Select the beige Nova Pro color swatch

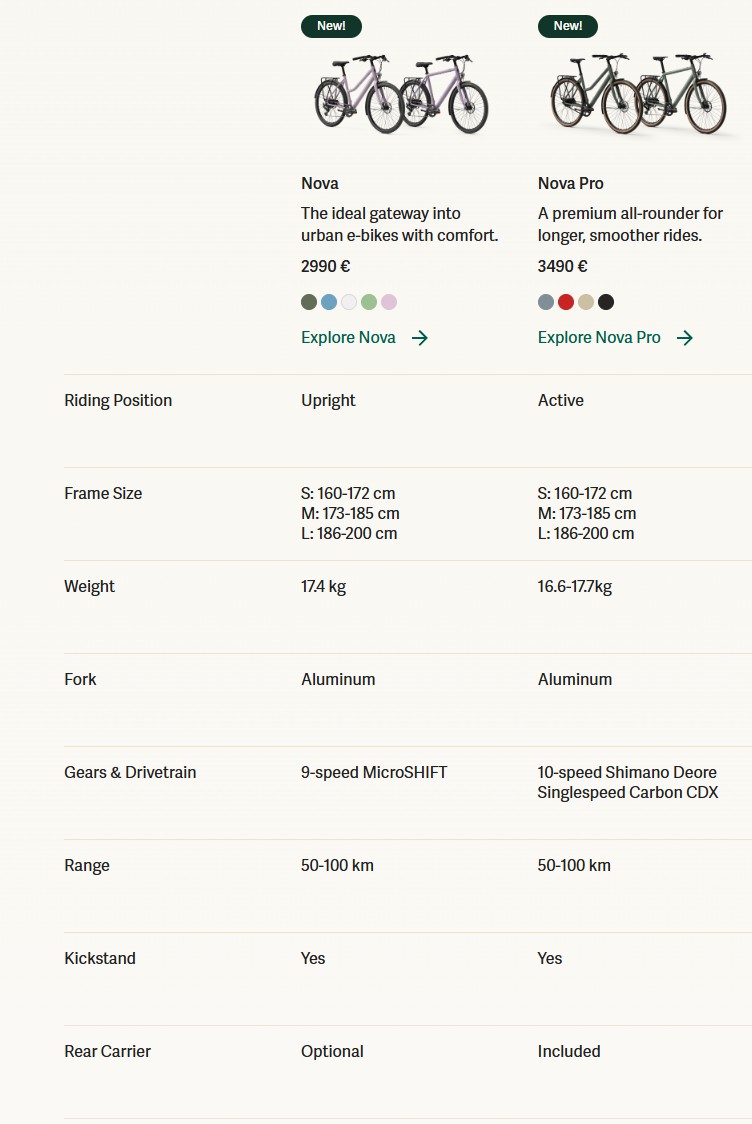586,302
